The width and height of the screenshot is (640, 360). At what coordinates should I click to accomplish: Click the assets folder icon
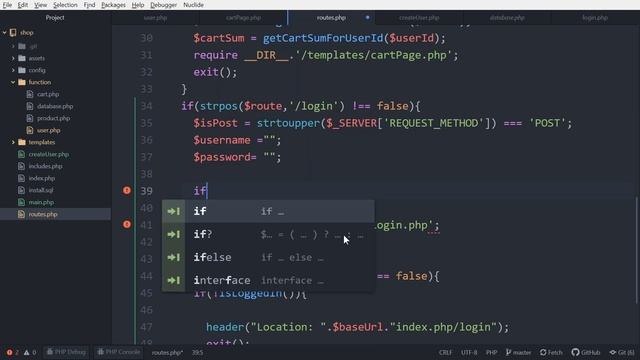(x=22, y=58)
